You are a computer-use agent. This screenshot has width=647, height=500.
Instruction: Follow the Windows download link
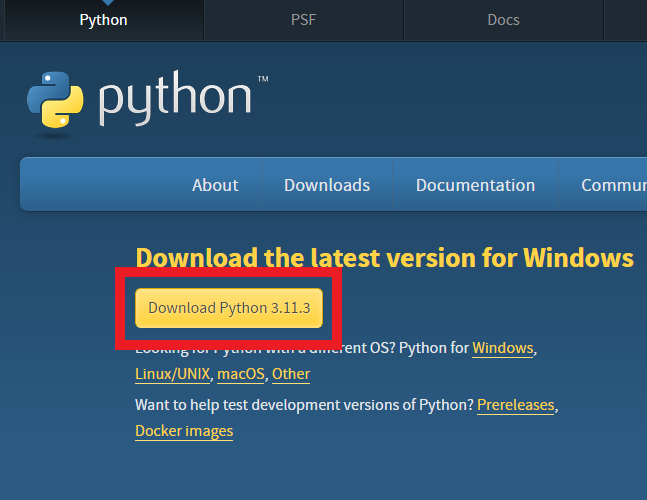coord(503,348)
